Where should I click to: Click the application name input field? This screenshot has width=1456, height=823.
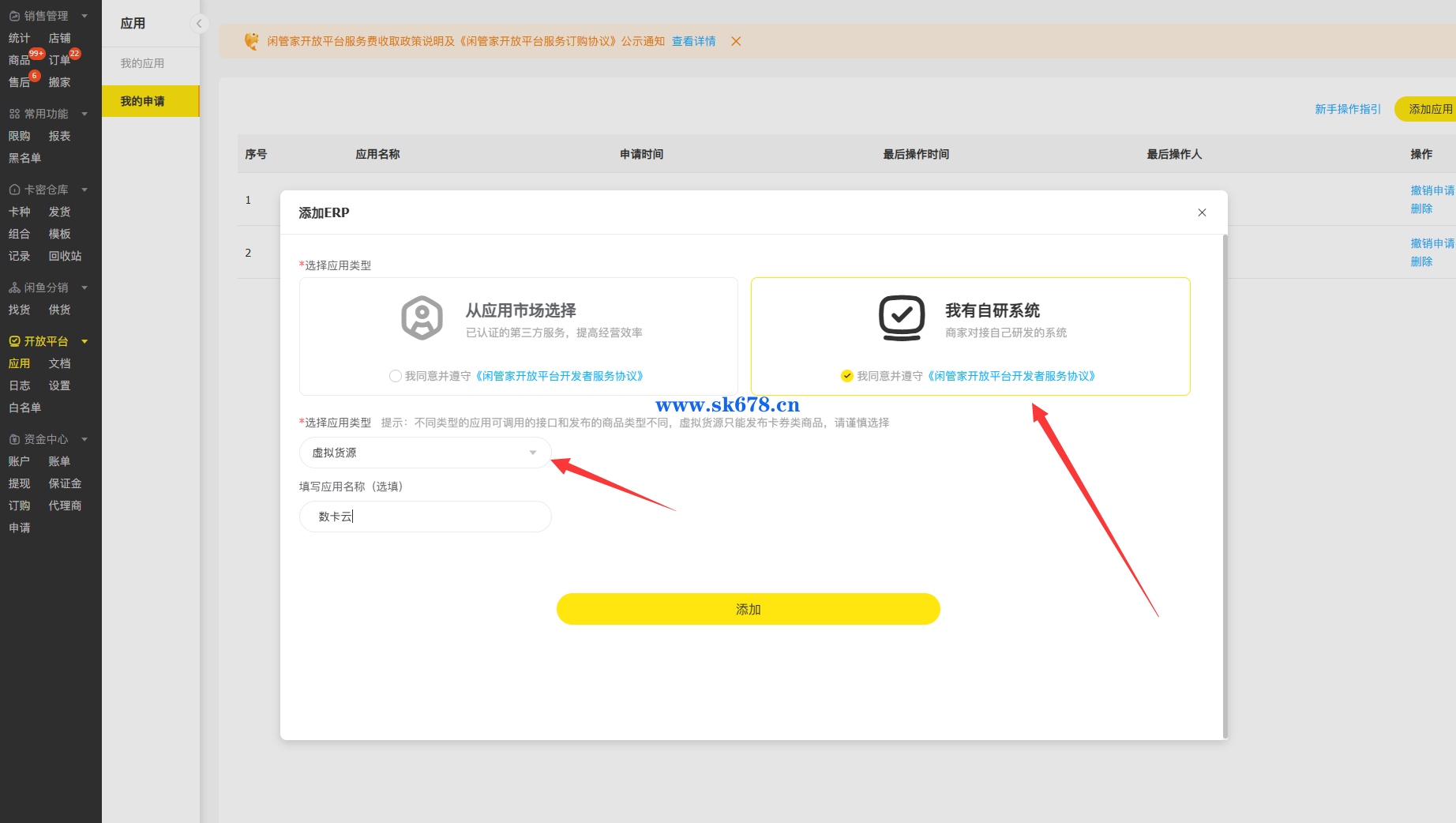click(425, 517)
